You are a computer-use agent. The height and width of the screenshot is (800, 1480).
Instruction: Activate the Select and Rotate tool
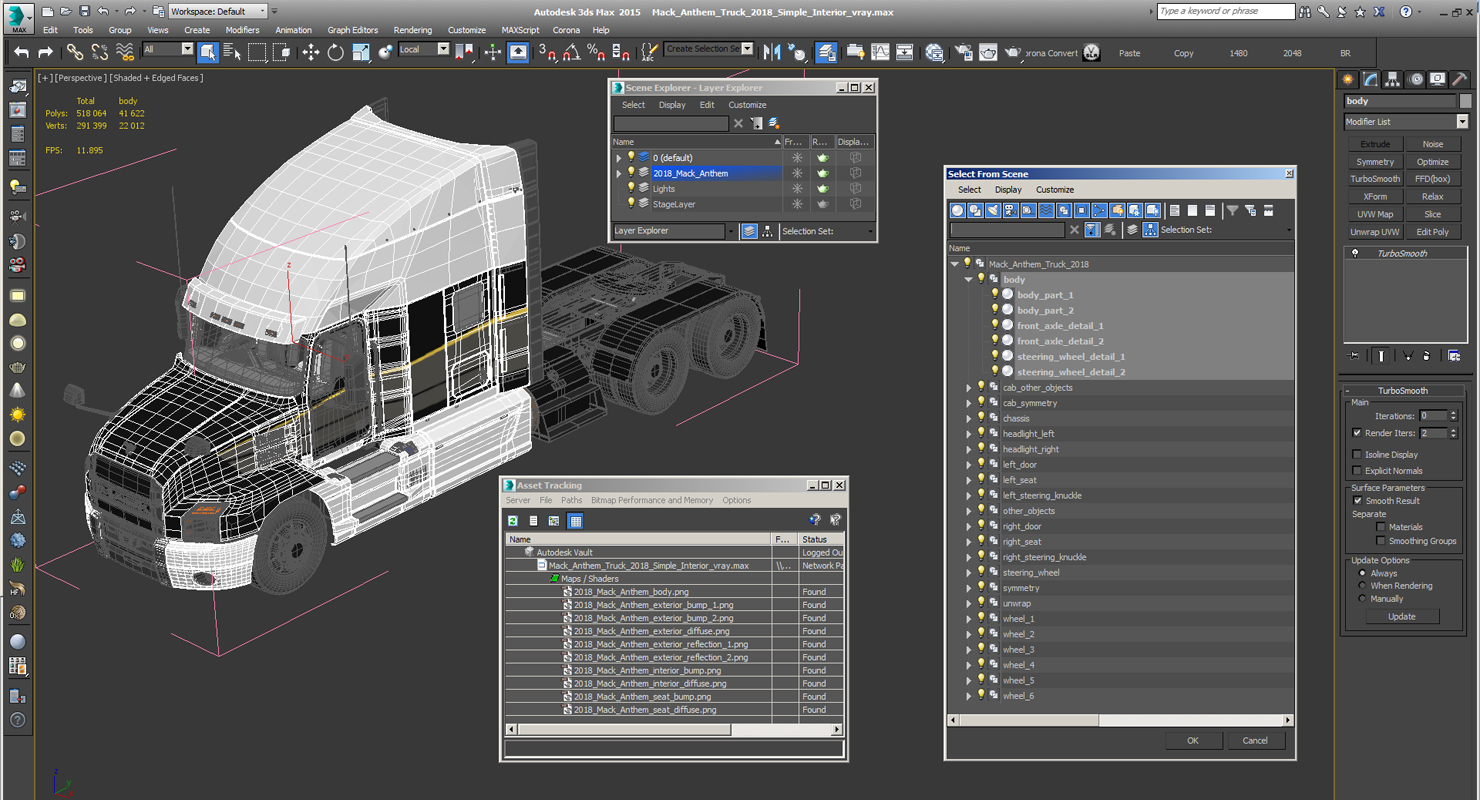point(336,53)
